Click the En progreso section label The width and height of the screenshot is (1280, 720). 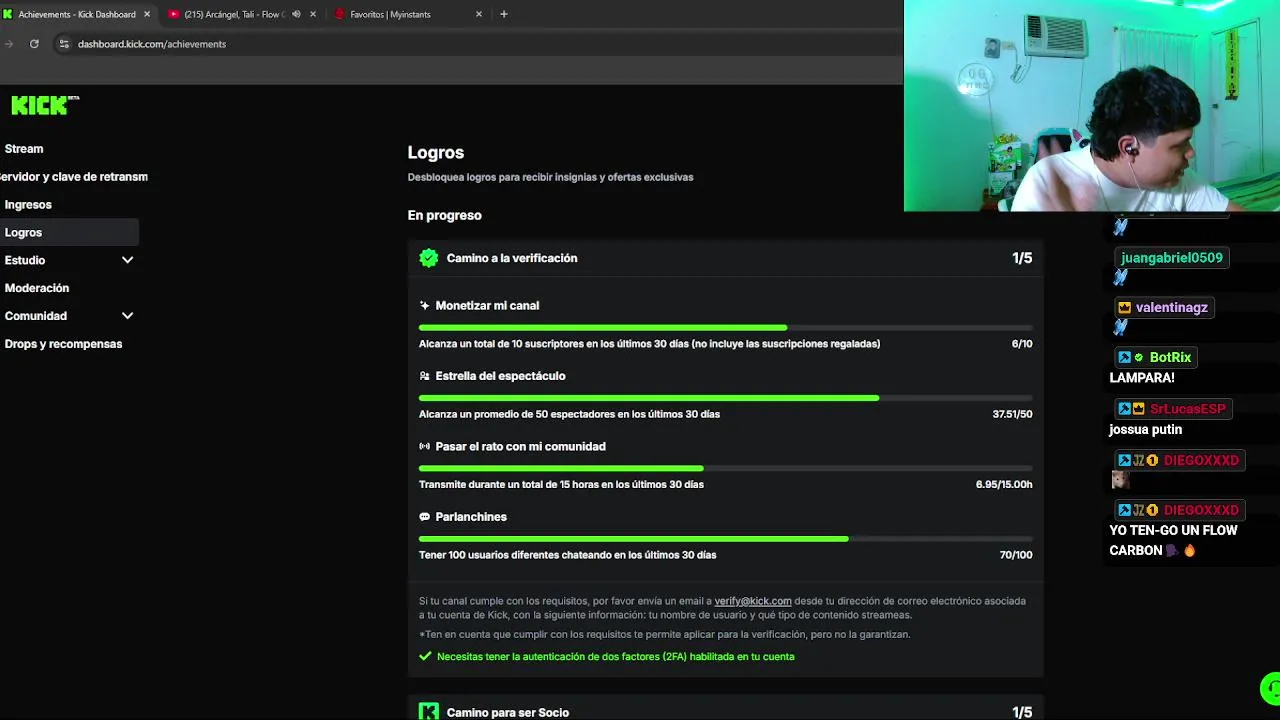445,215
